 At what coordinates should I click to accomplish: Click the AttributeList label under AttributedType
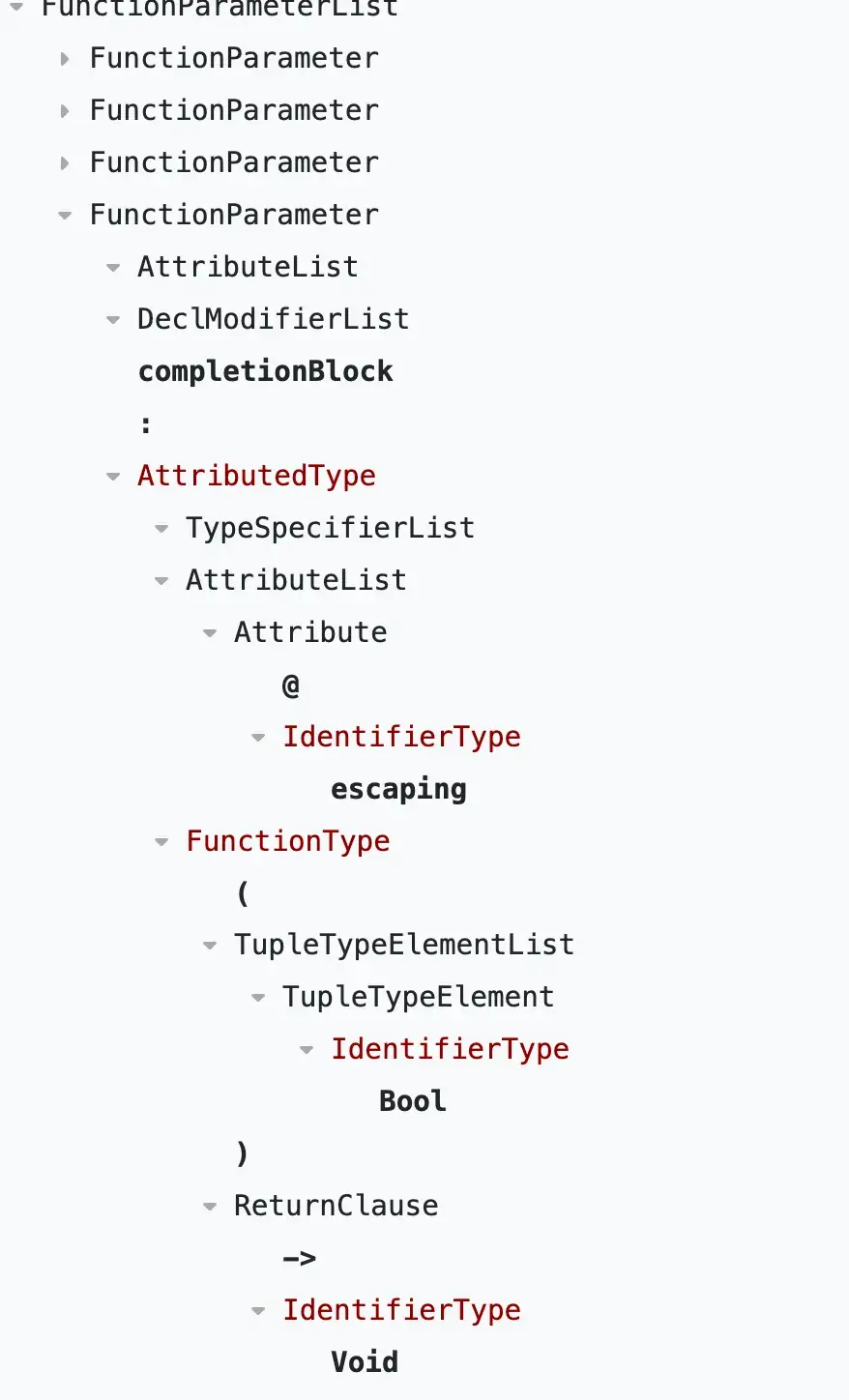click(296, 580)
